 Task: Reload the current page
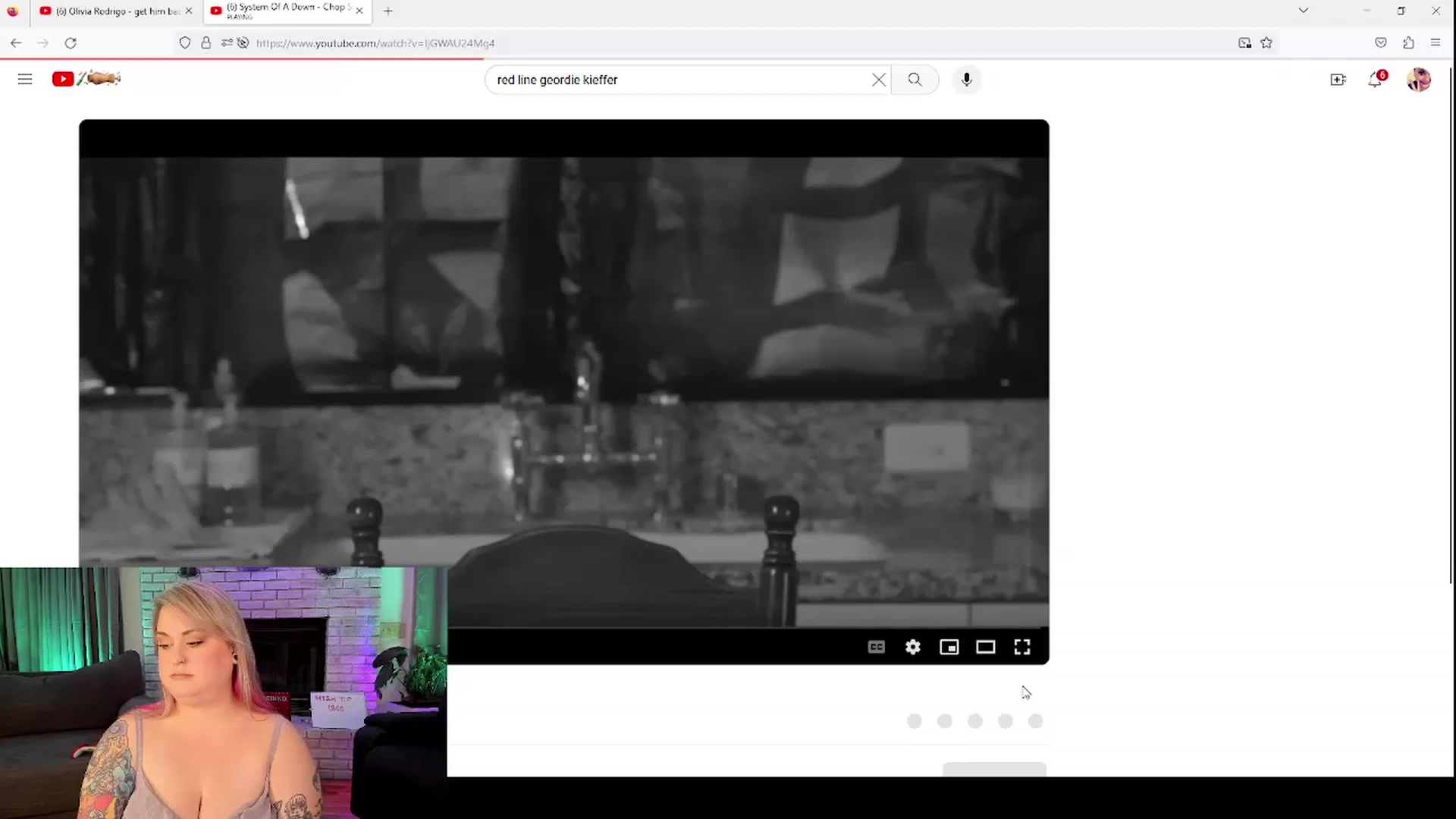point(71,43)
